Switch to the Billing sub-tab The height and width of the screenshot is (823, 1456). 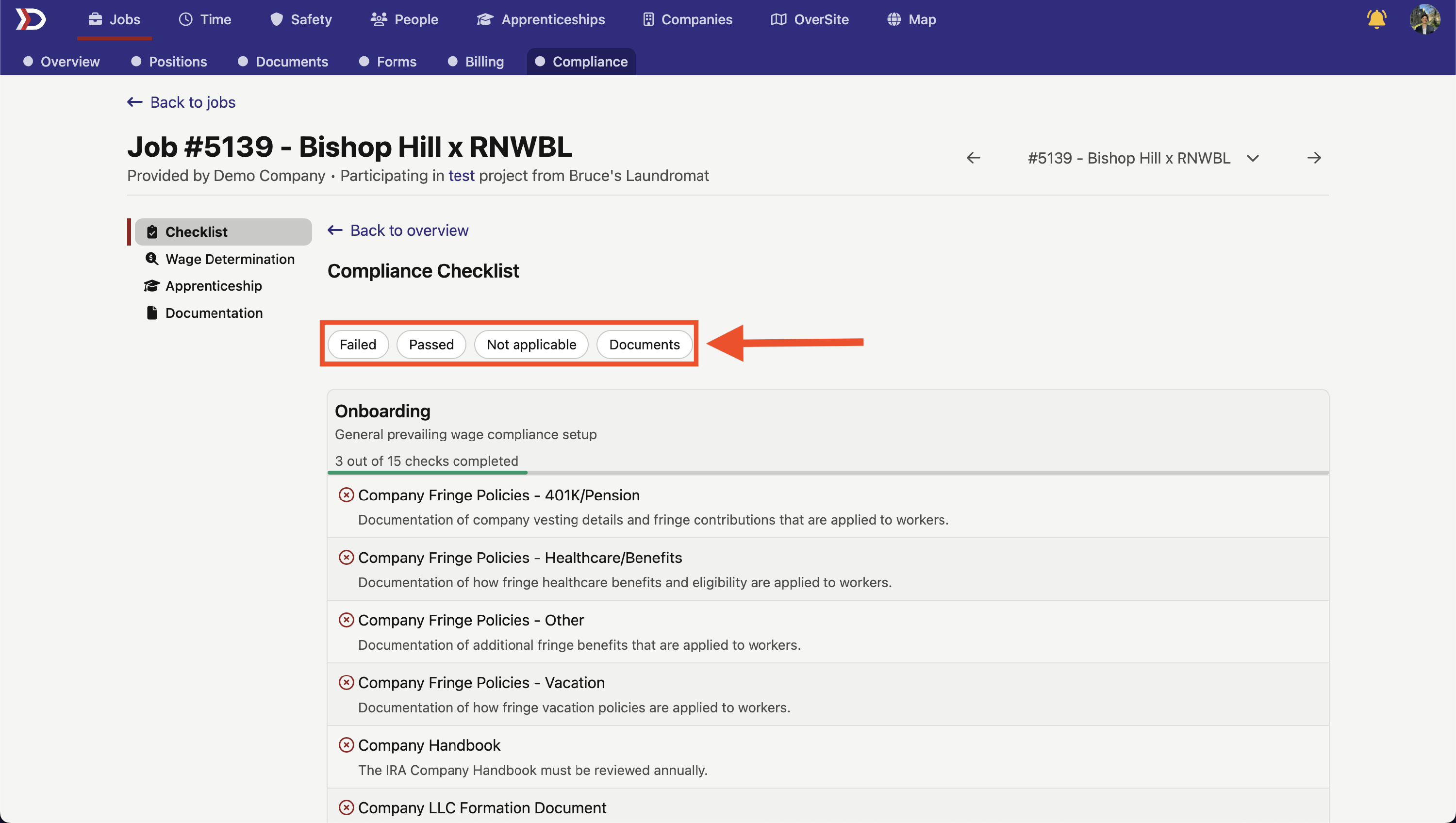pos(484,62)
